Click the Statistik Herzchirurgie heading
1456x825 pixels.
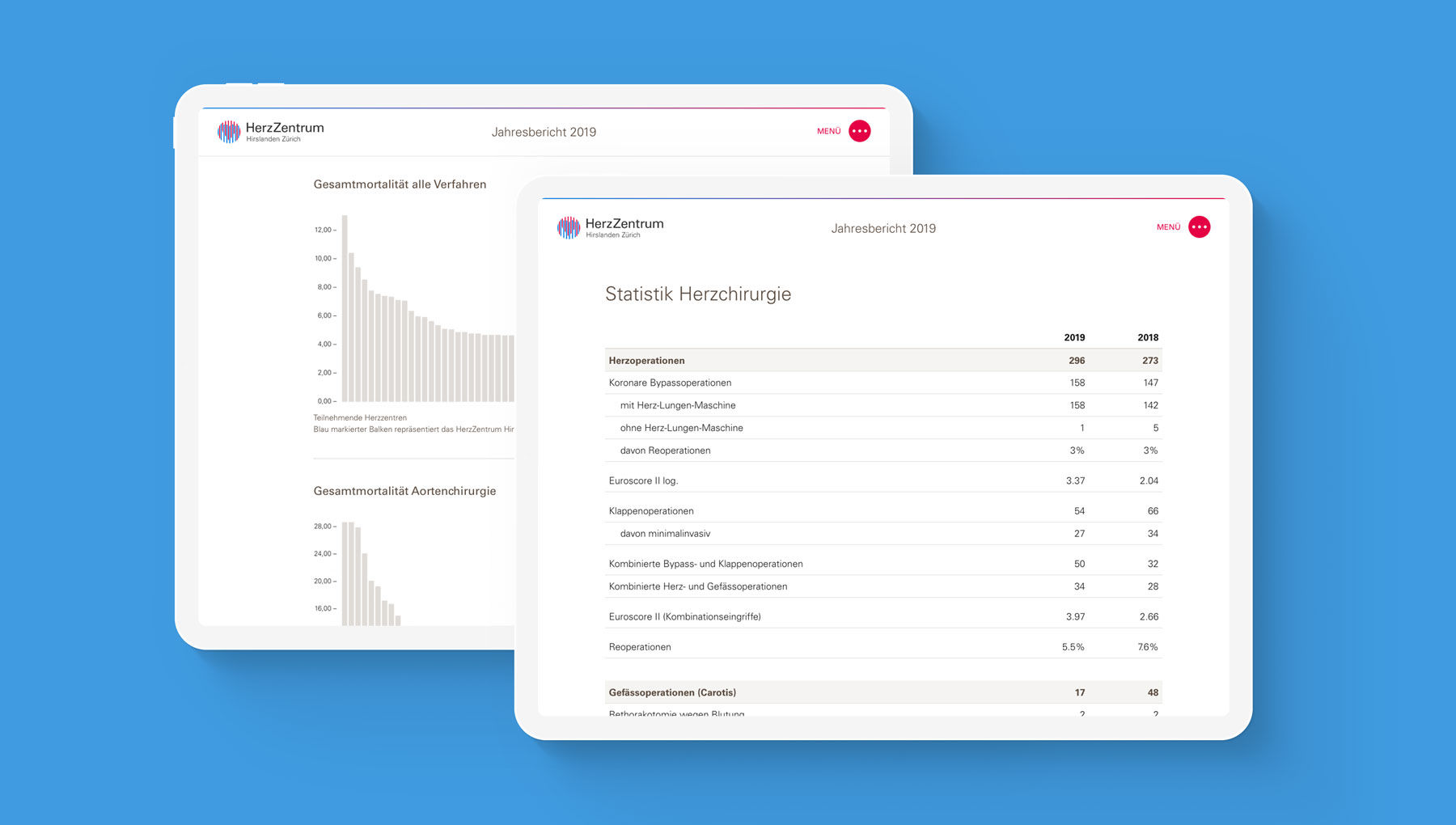698,294
